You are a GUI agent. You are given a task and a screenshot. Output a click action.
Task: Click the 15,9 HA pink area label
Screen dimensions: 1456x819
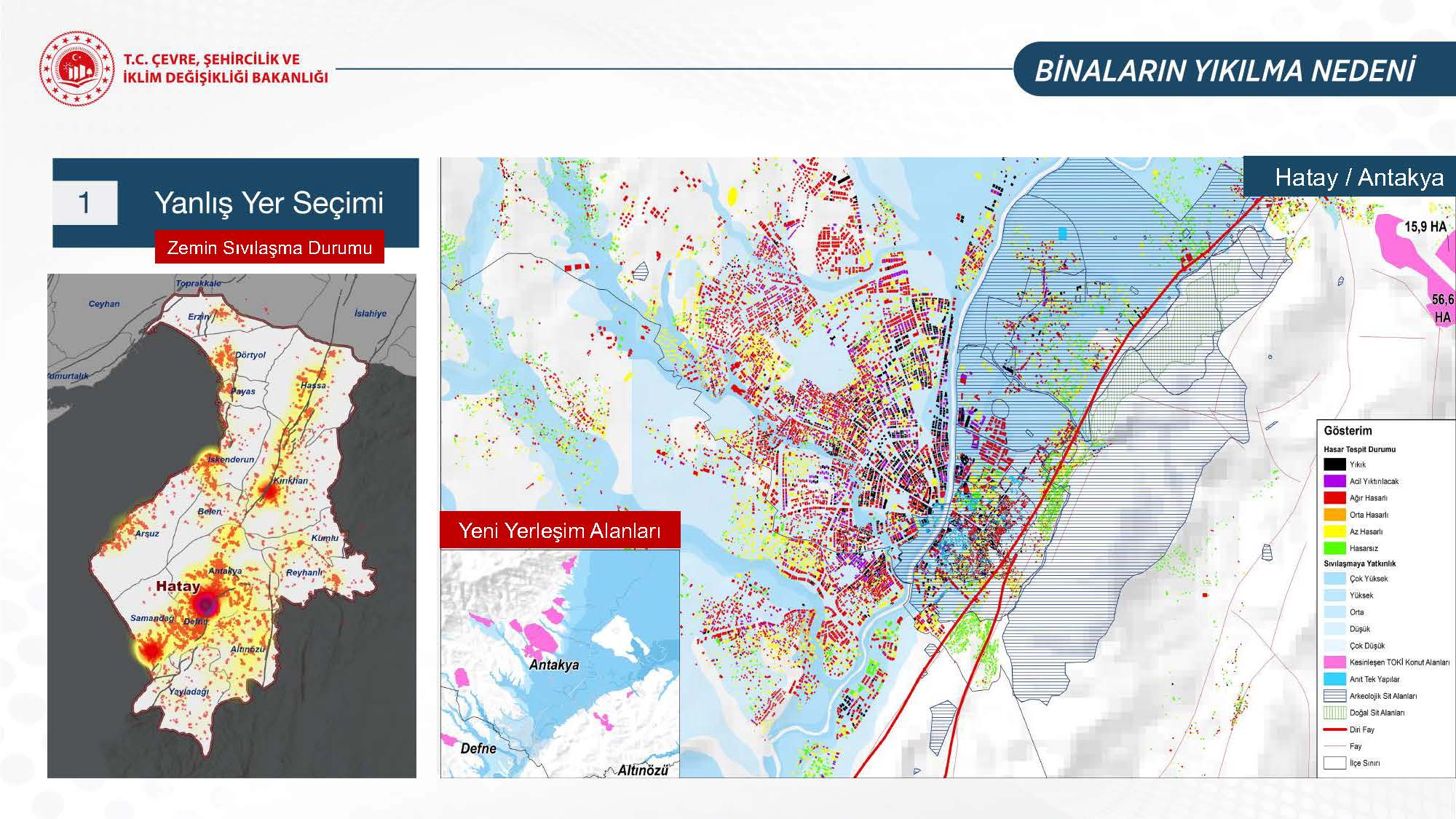click(x=1425, y=226)
